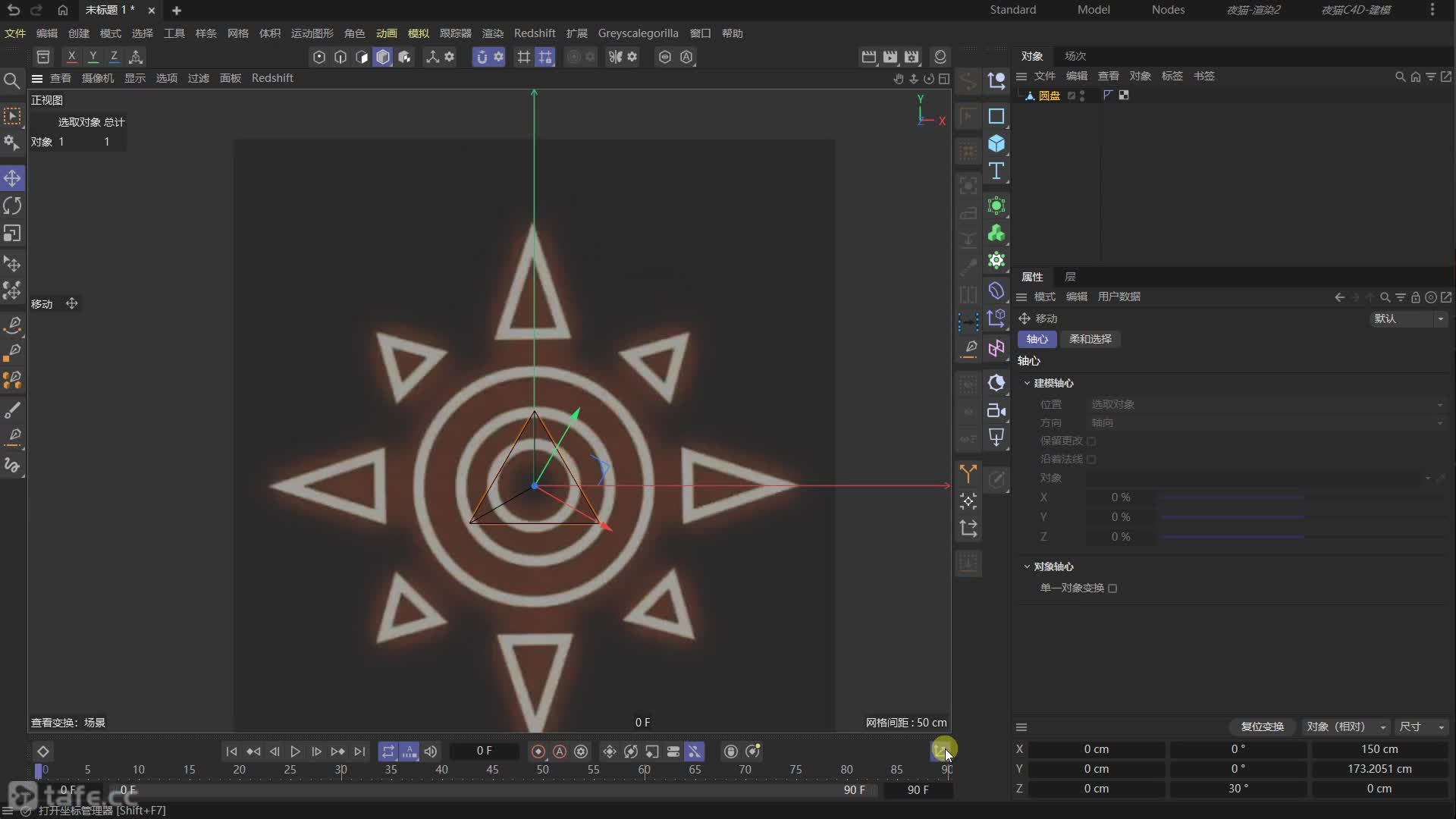Open render settings clapperboard gear icon
The height and width of the screenshot is (819, 1456).
tap(912, 57)
